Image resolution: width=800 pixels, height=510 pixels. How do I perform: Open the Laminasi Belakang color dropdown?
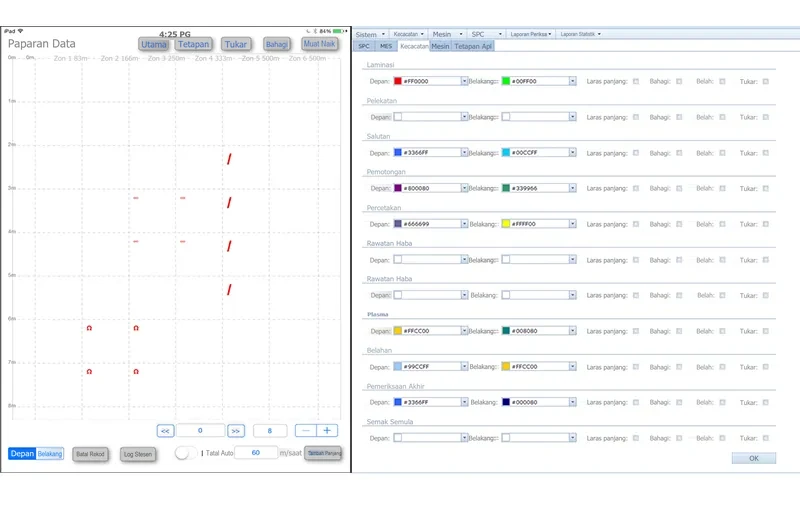coord(572,81)
